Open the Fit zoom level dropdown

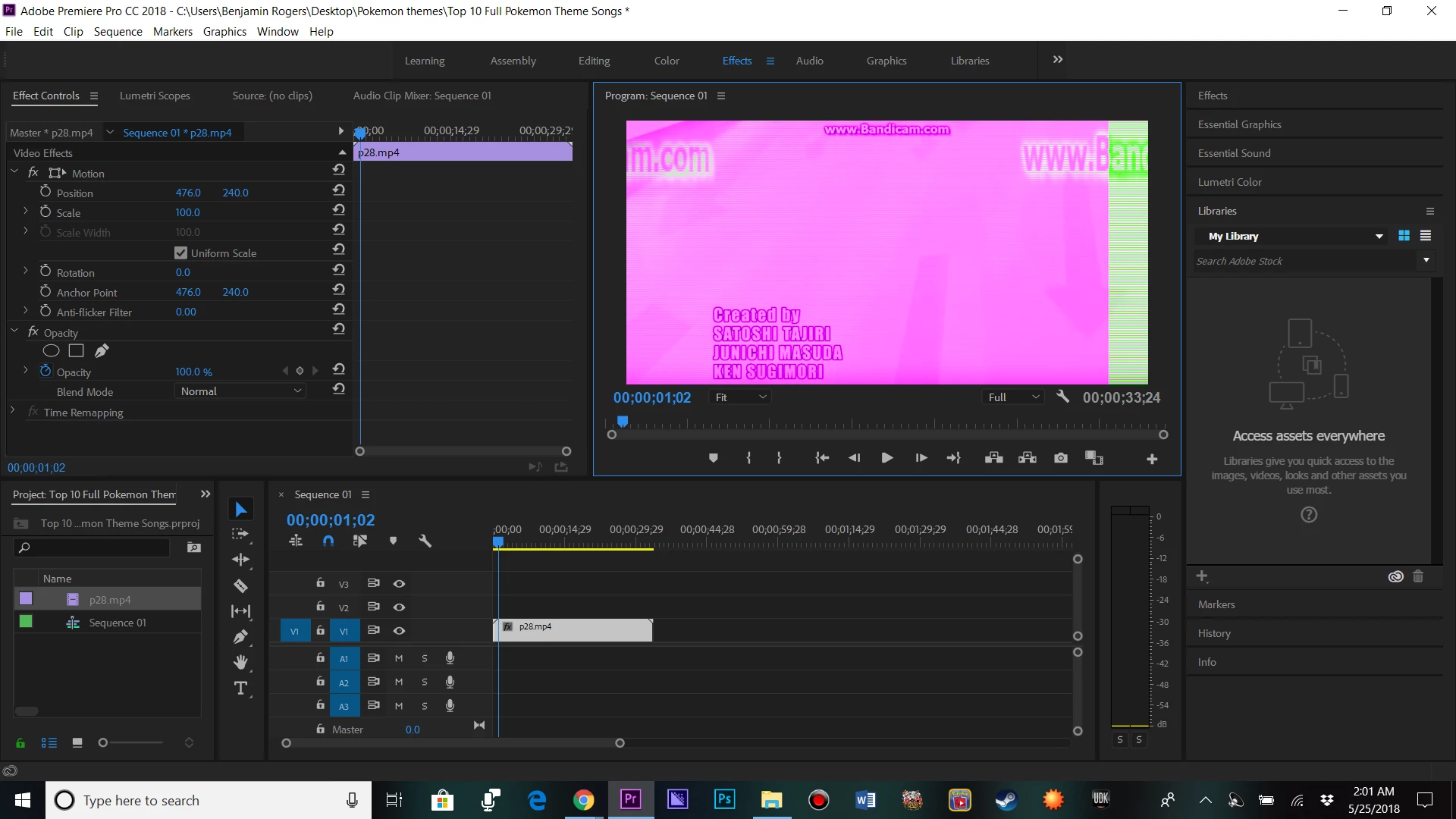pos(741,397)
